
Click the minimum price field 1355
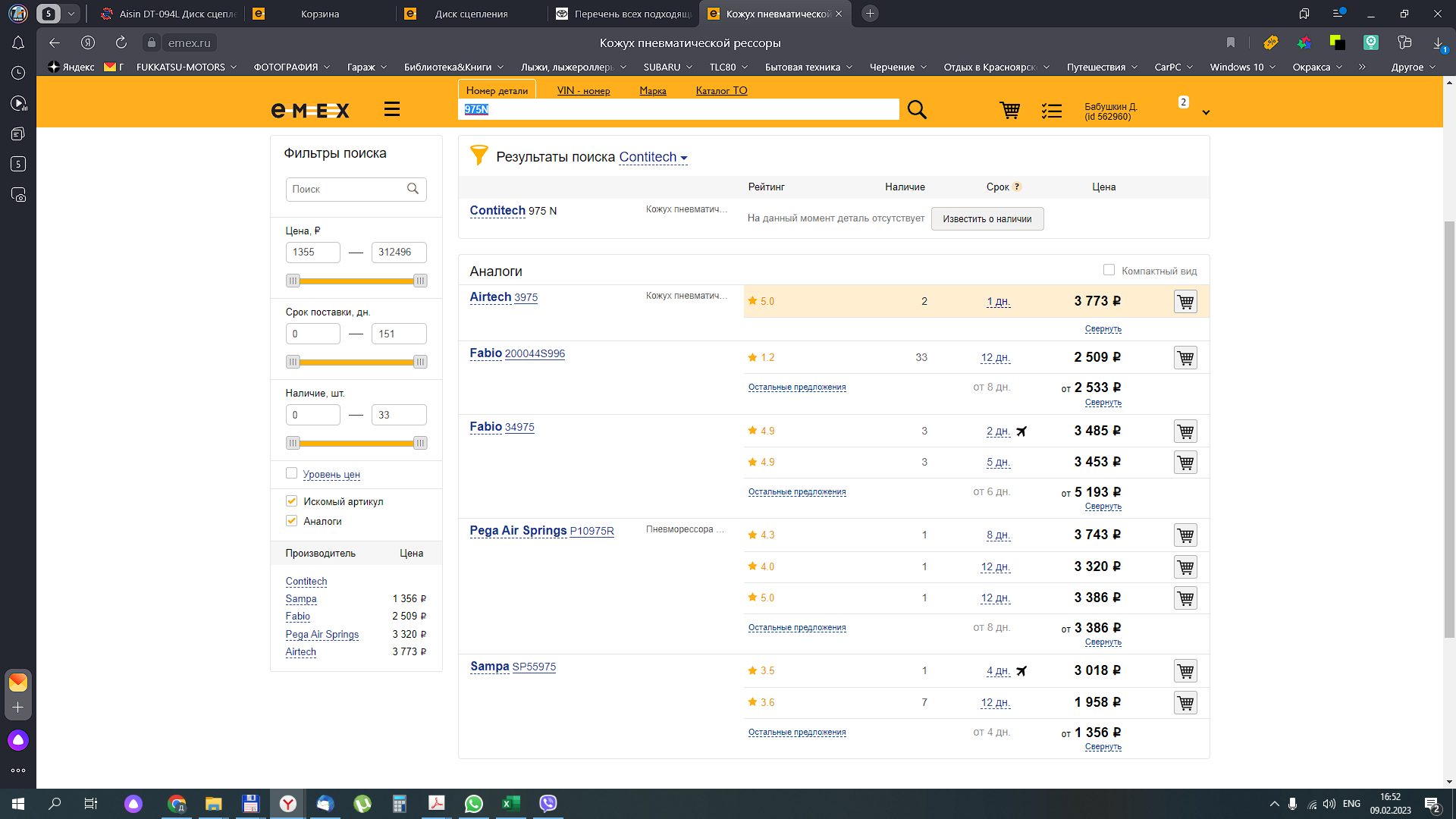(312, 253)
